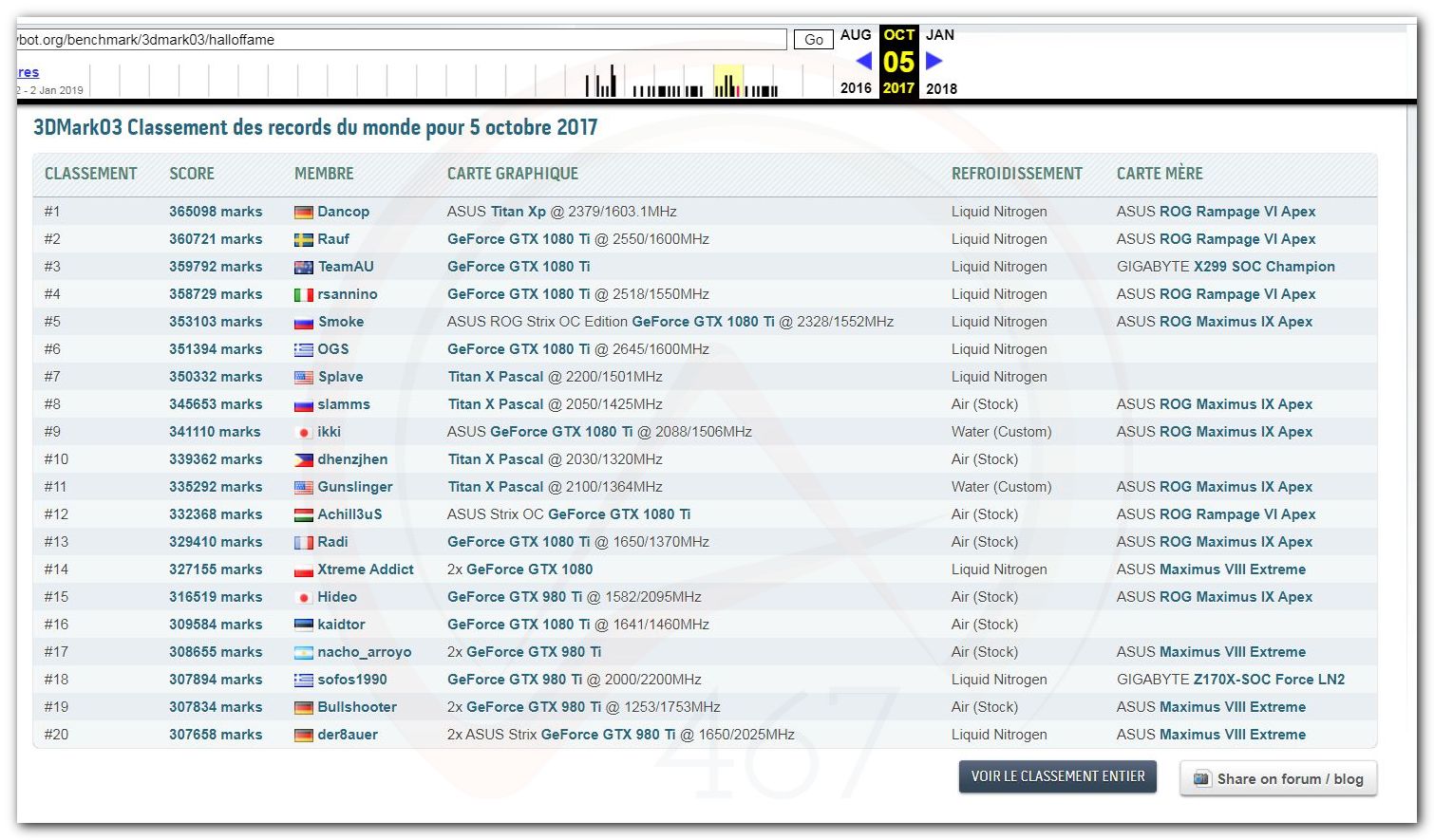This screenshot has width=1434, height=840.
Task: Open the 341110 marks score by ikki
Action: pos(215,432)
